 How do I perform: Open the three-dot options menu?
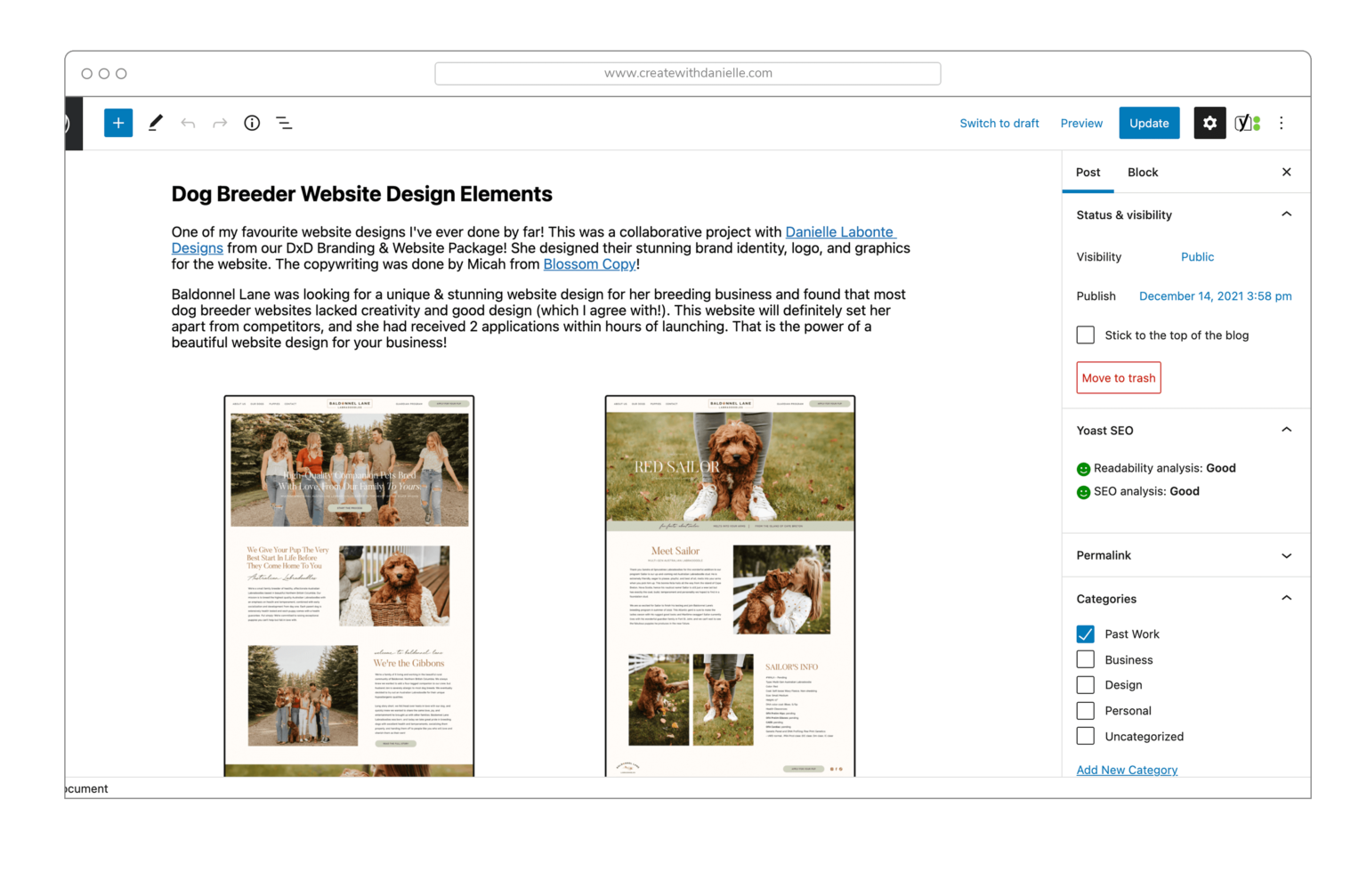pos(1282,123)
